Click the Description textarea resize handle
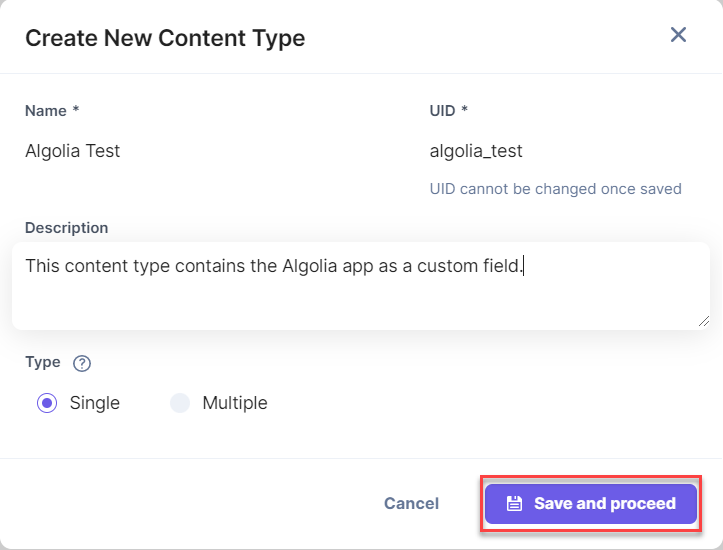723x550 pixels. tap(704, 321)
